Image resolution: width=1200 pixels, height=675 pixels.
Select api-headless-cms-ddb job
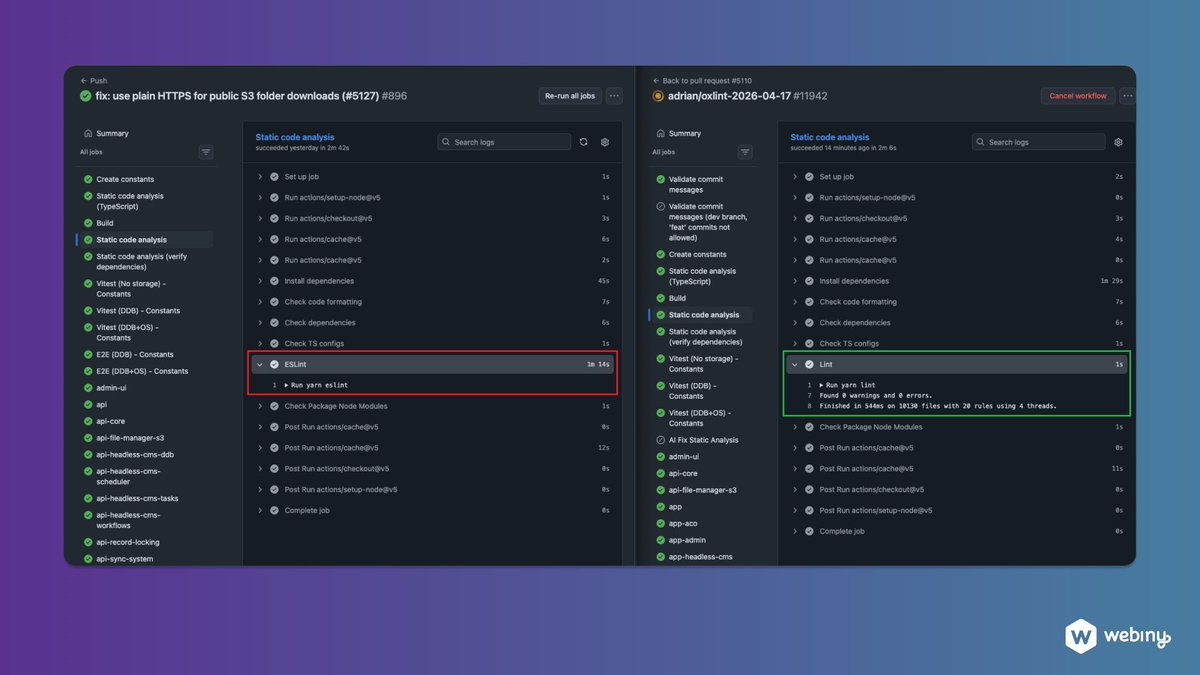tap(137, 454)
